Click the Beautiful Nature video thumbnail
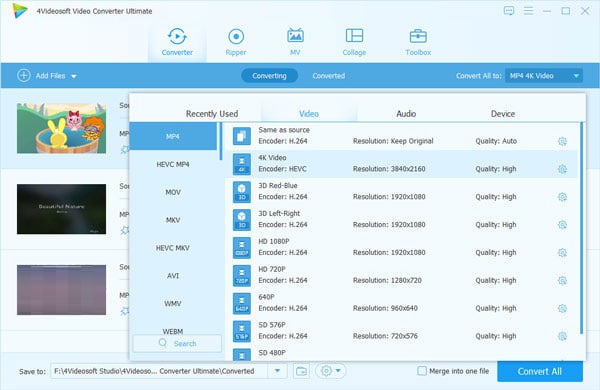Screen dimensions: 600x390 (x=61, y=209)
